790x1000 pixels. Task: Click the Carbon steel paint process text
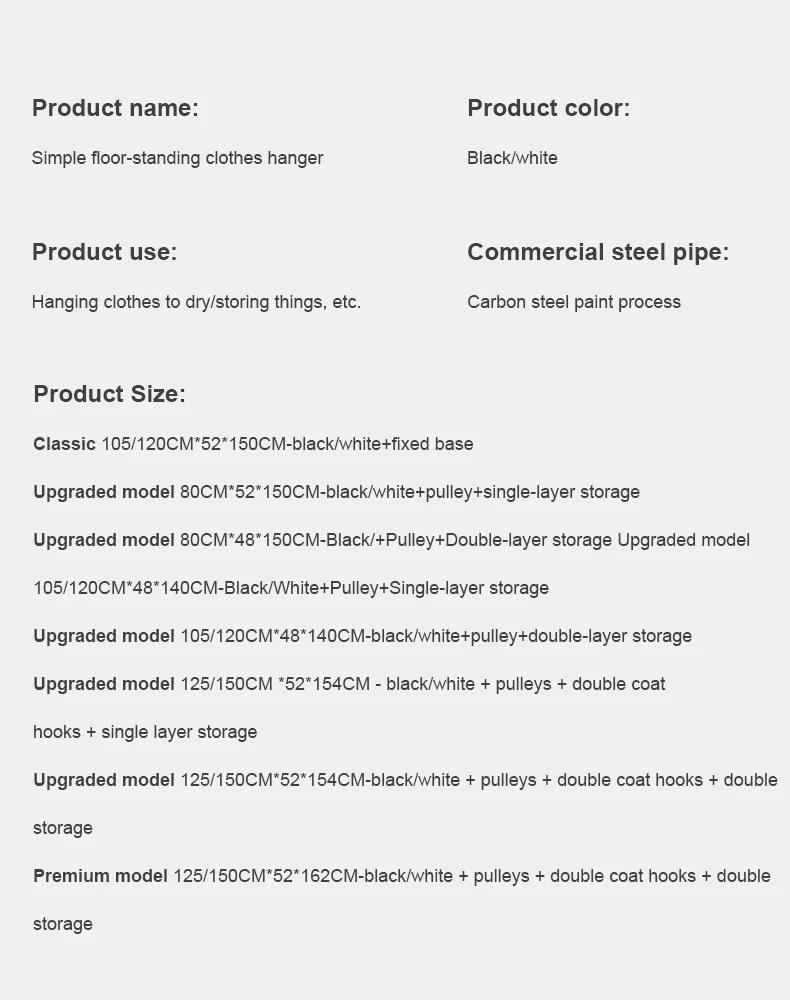[x=574, y=302]
